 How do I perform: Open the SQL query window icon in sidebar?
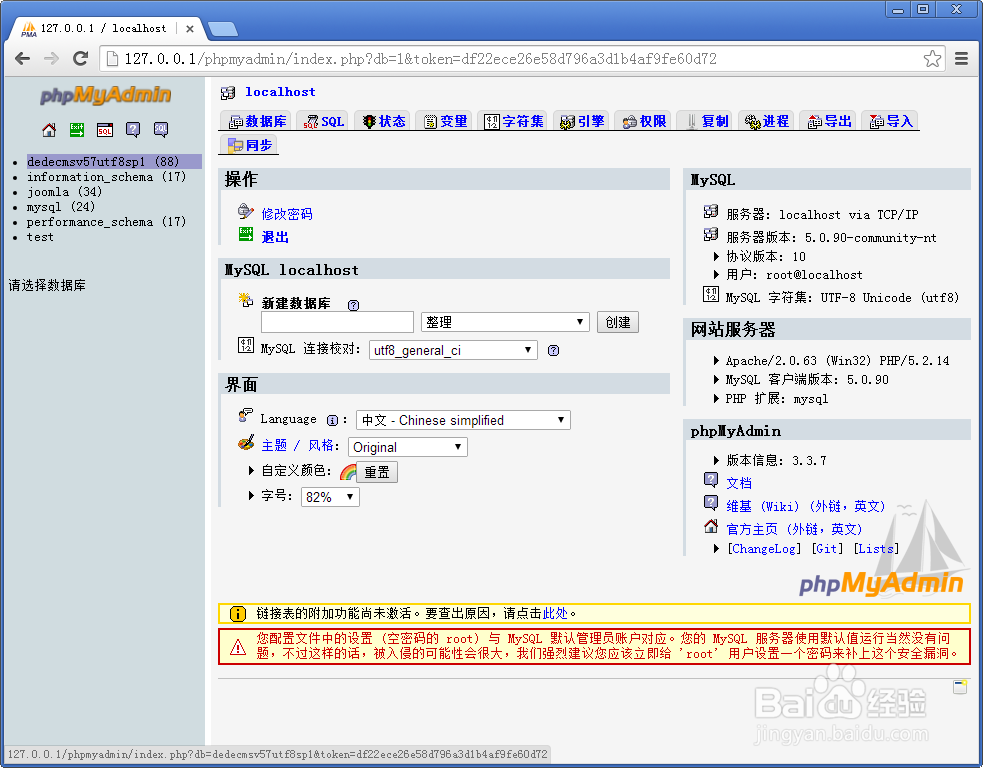105,130
